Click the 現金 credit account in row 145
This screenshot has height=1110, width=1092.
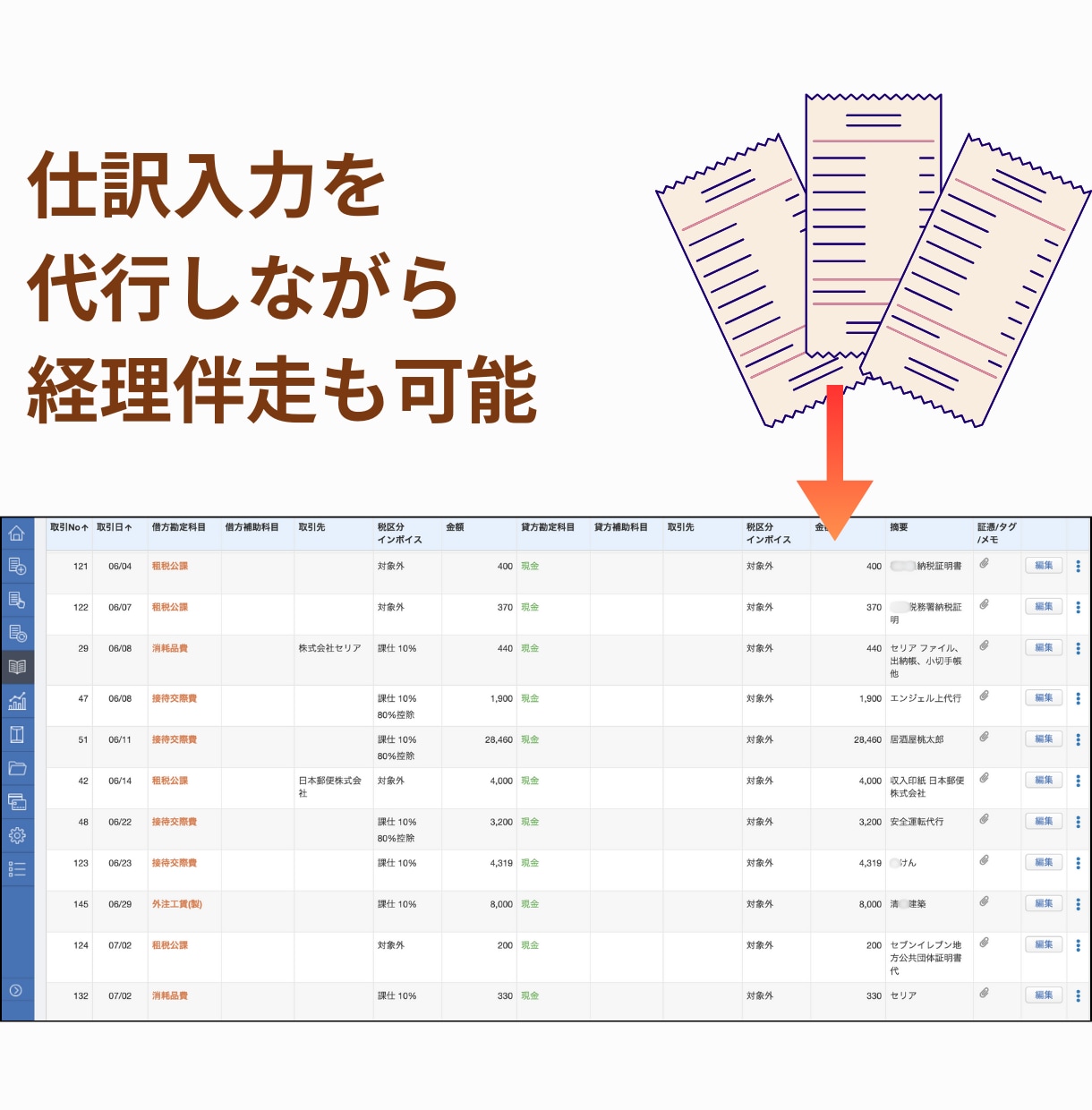530,905
